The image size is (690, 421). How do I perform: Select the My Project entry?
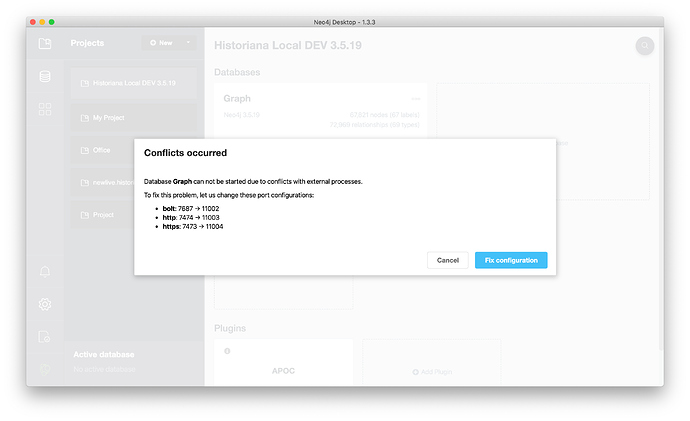[x=134, y=118]
